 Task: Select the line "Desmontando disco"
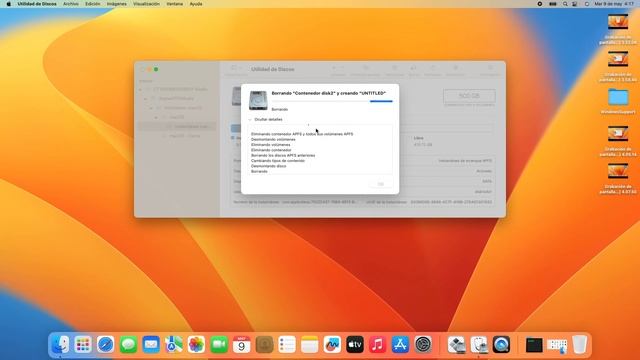pyautogui.click(x=269, y=166)
